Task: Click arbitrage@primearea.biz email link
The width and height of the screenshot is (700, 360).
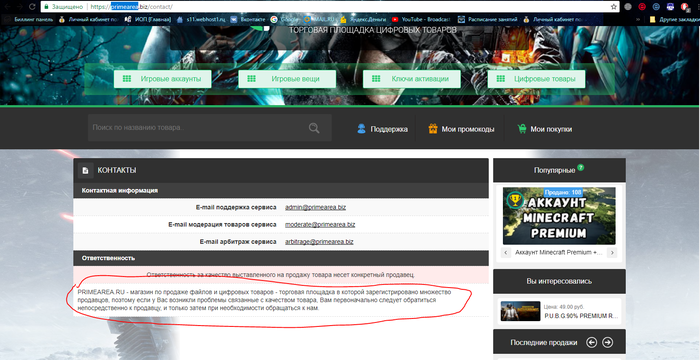Action: click(x=319, y=242)
